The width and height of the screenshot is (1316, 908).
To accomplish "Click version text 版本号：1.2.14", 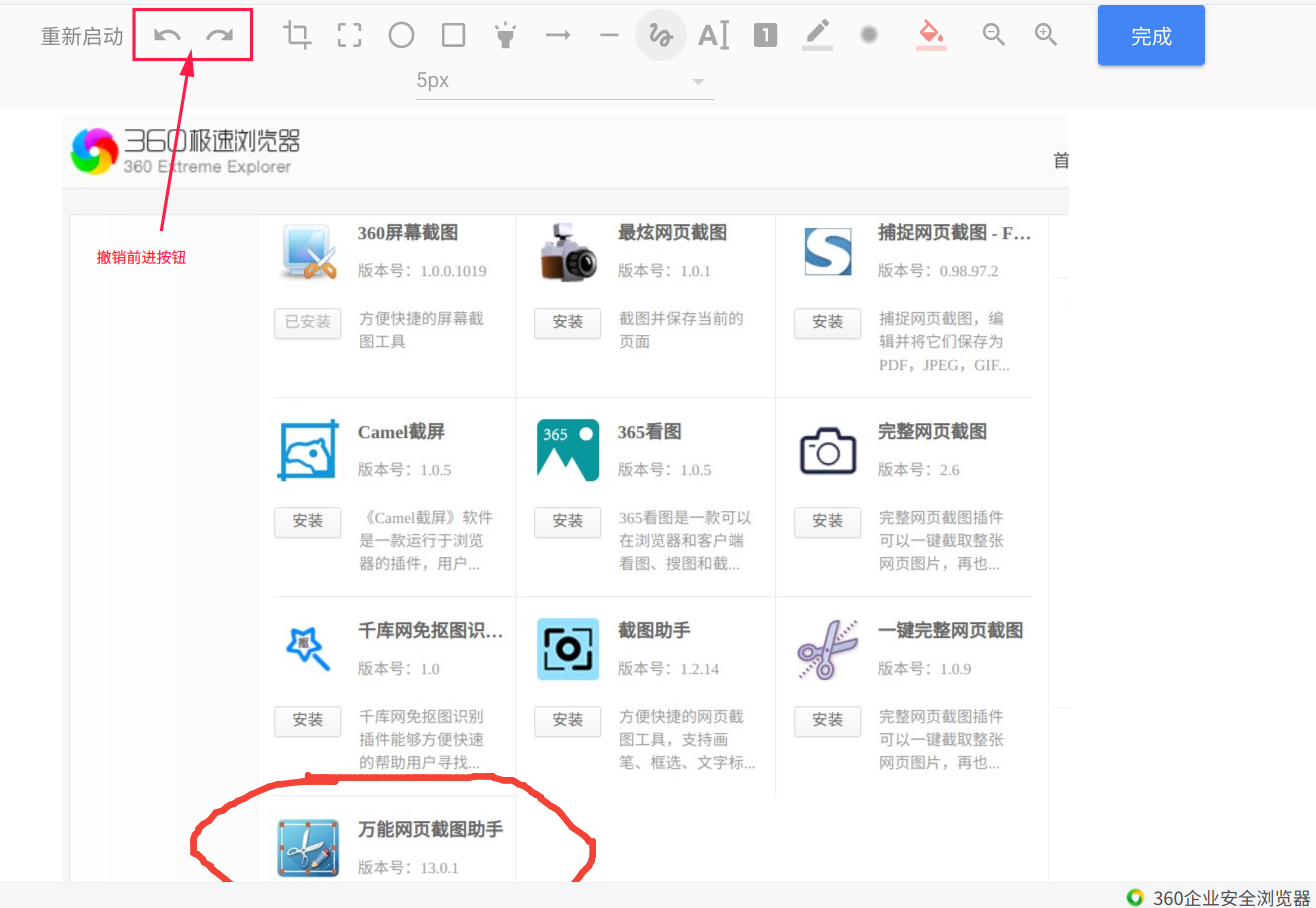I will [668, 669].
